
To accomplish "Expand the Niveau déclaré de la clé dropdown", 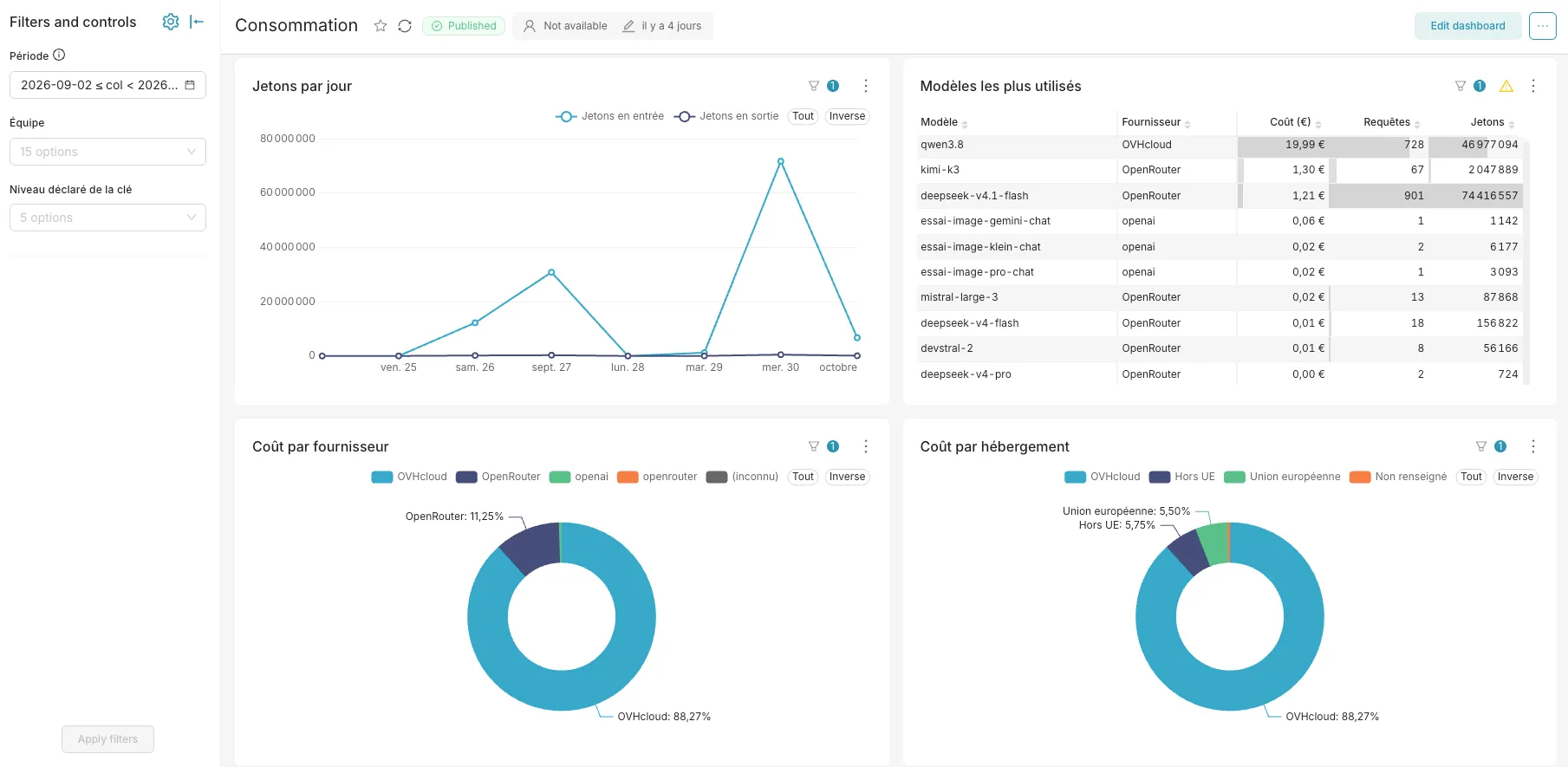I will pos(107,218).
